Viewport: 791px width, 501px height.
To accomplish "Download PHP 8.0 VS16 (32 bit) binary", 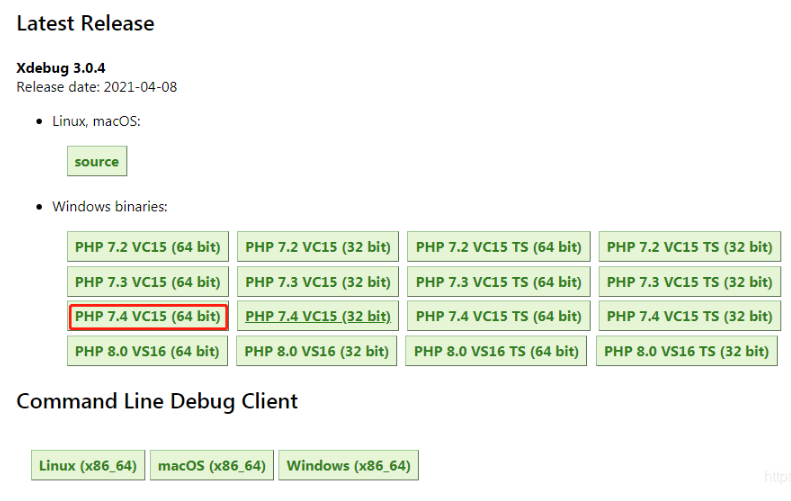I will click(x=316, y=351).
